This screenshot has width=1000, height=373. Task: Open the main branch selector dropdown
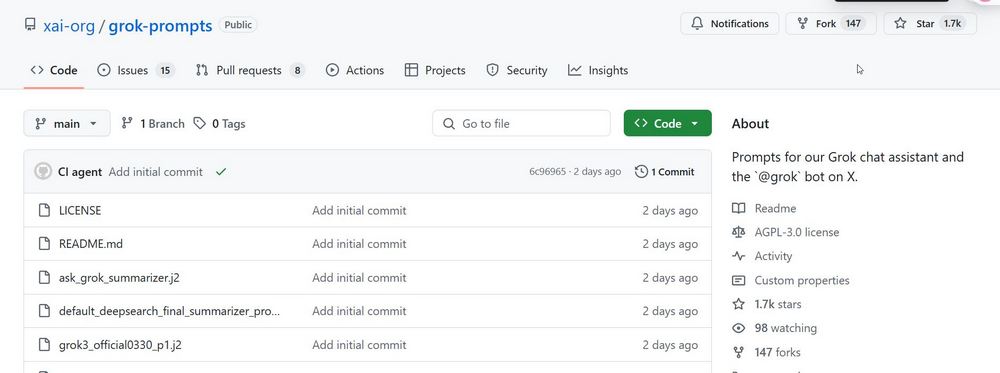tap(67, 123)
